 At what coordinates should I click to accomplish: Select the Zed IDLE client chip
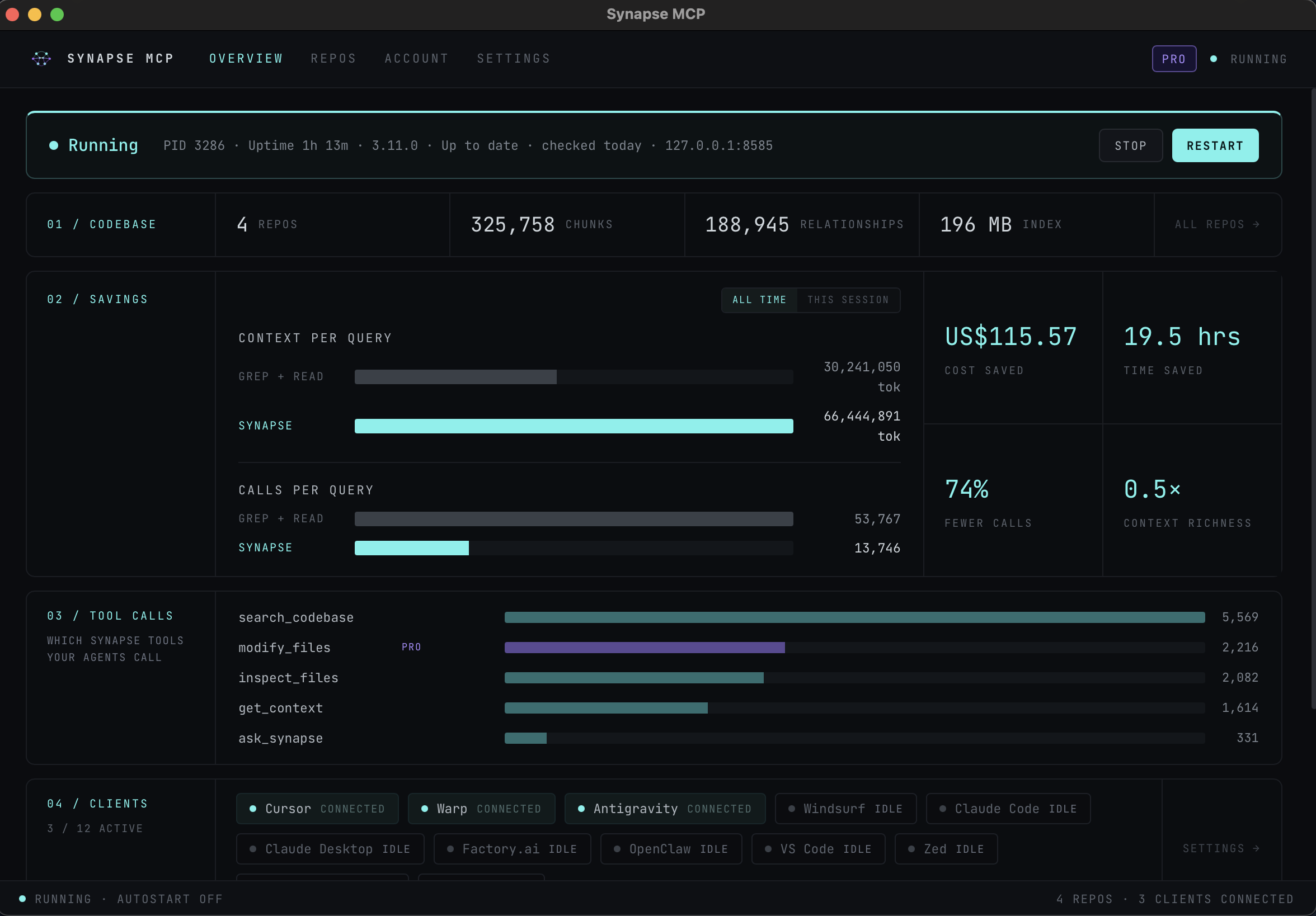[x=946, y=848]
